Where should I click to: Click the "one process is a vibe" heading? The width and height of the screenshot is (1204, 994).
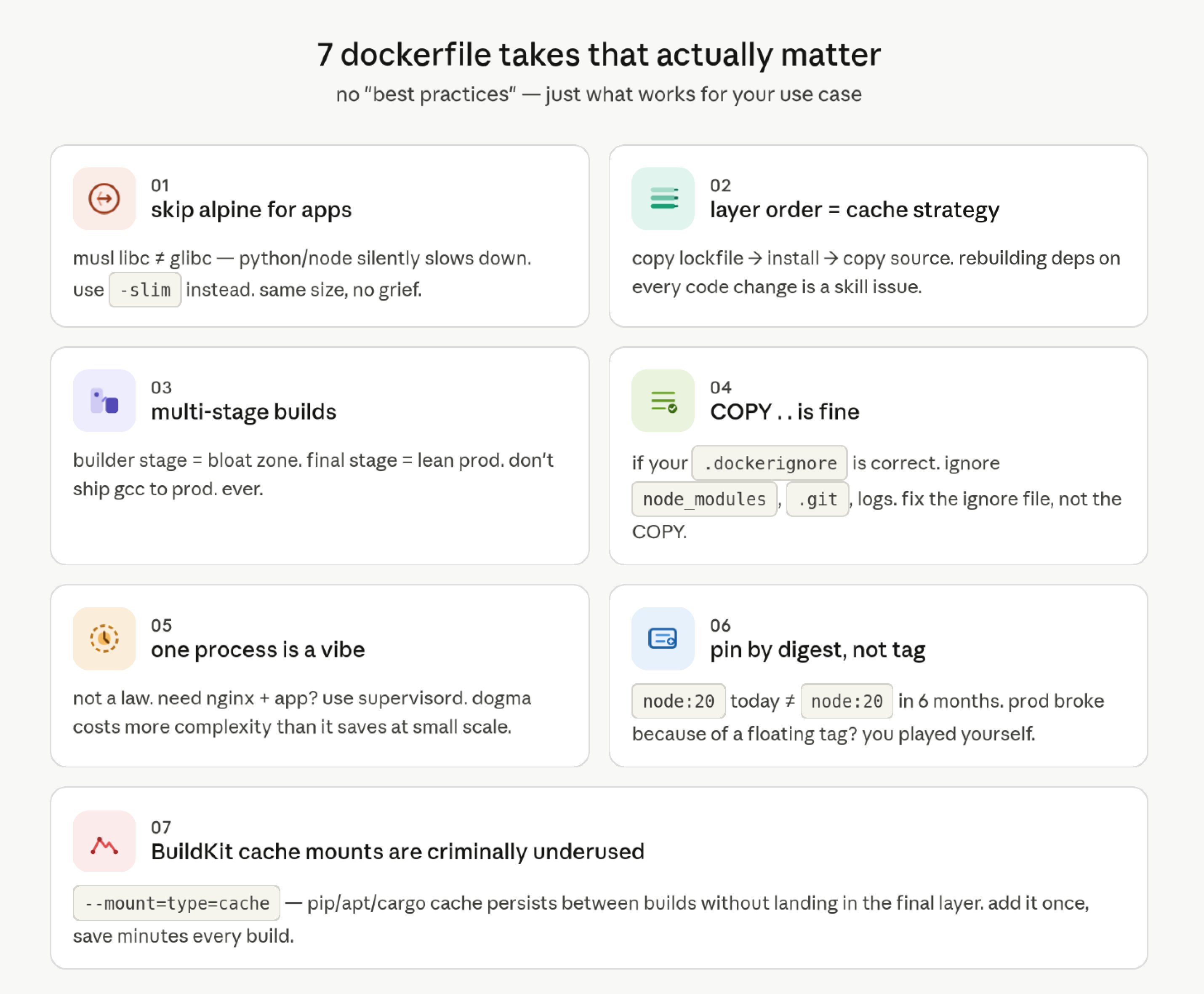click(258, 650)
